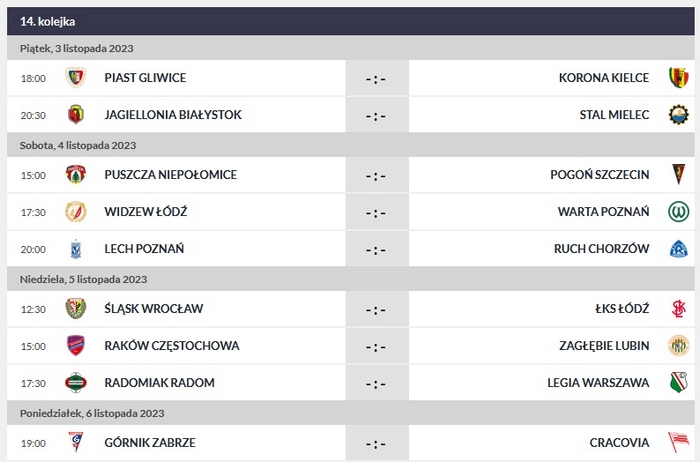Select the 14. kolejka round header
Image resolution: width=700 pixels, height=462 pixels.
pos(47,21)
